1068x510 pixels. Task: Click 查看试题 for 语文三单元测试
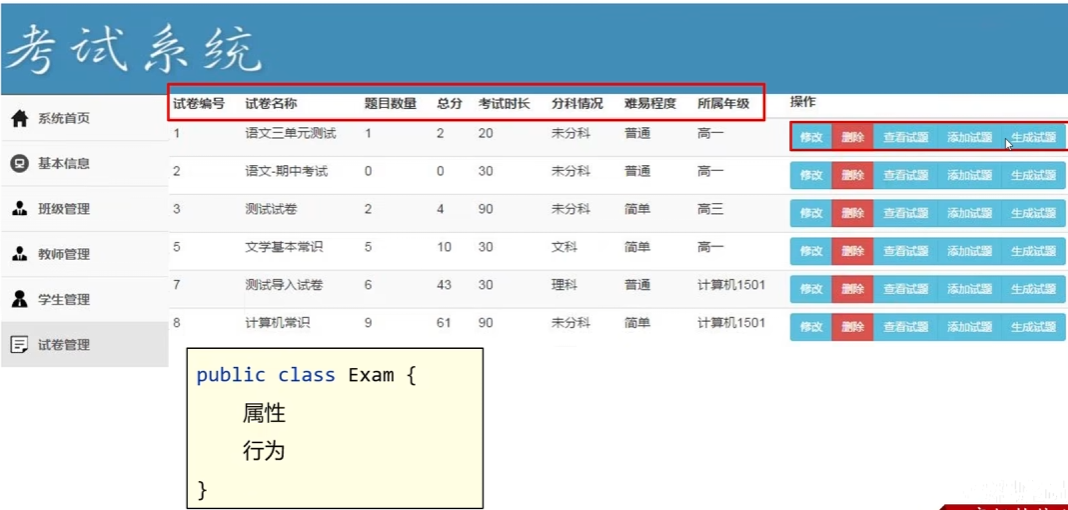(905, 137)
